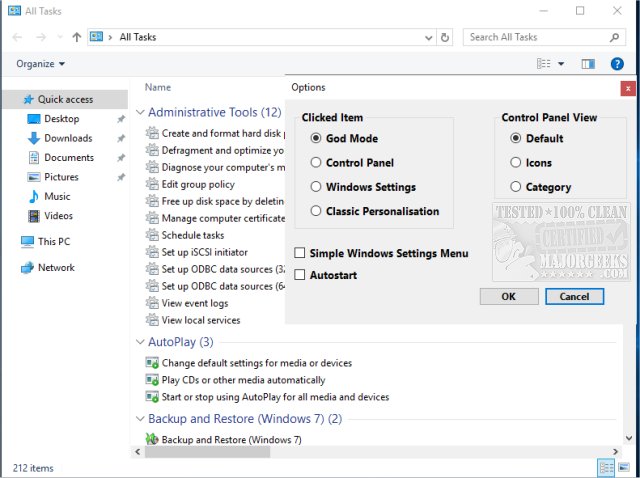Viewport: 640px width, 478px height.
Task: Select the Music folder in sidebar
Action: point(57,196)
